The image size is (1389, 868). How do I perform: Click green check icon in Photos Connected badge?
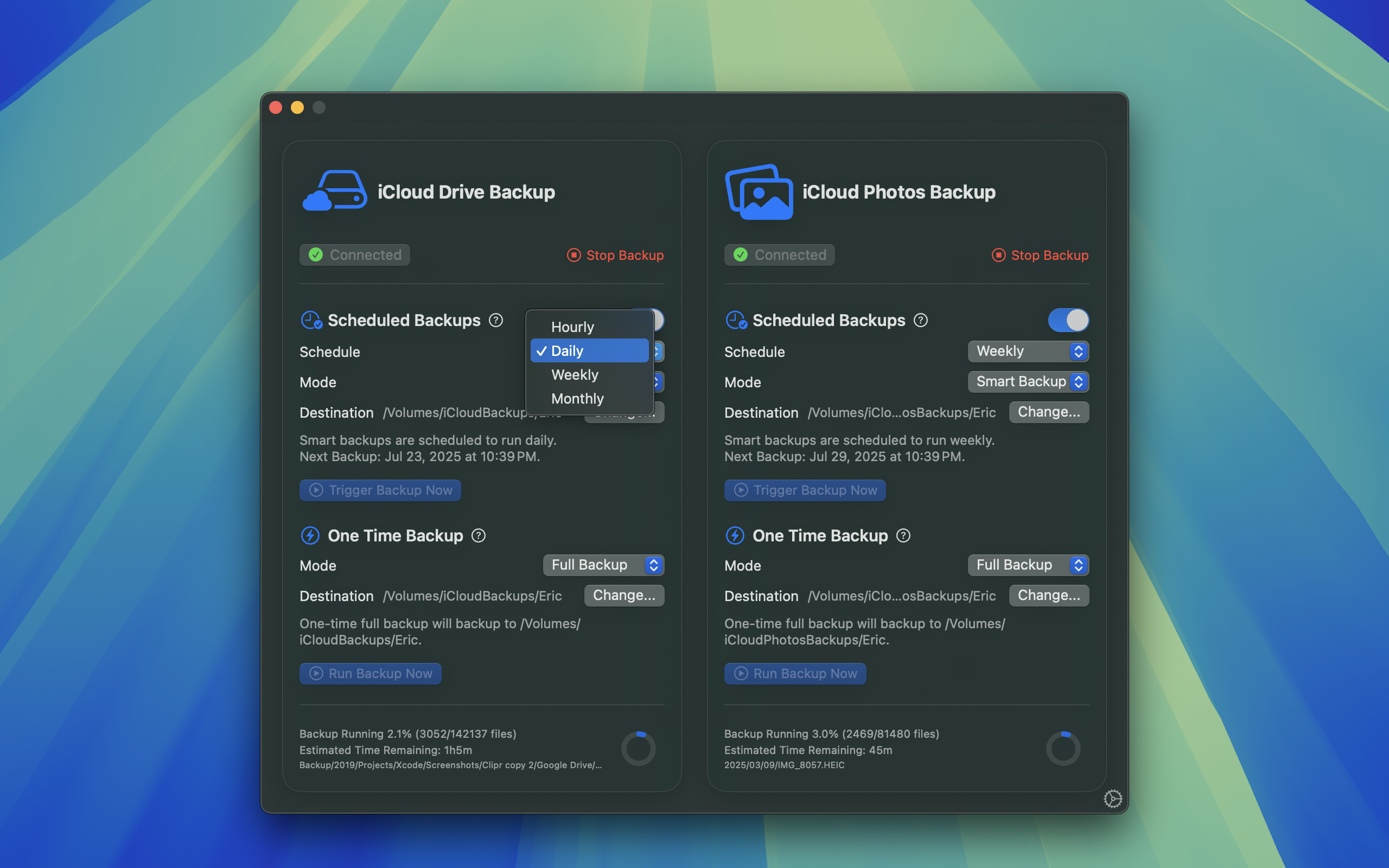tap(741, 255)
